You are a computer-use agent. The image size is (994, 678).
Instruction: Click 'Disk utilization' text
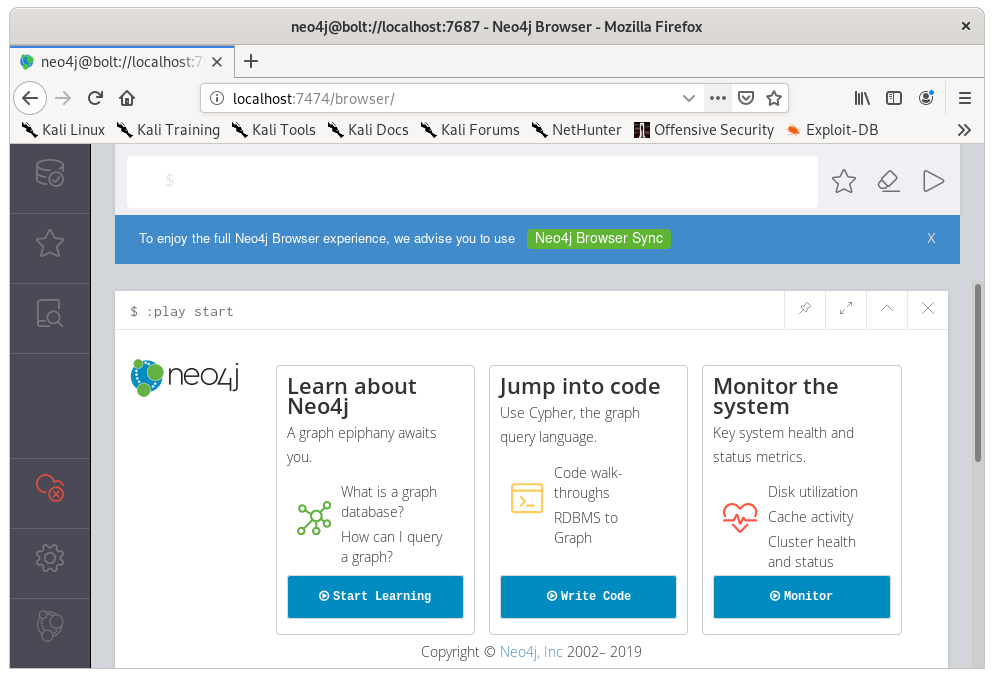(813, 492)
